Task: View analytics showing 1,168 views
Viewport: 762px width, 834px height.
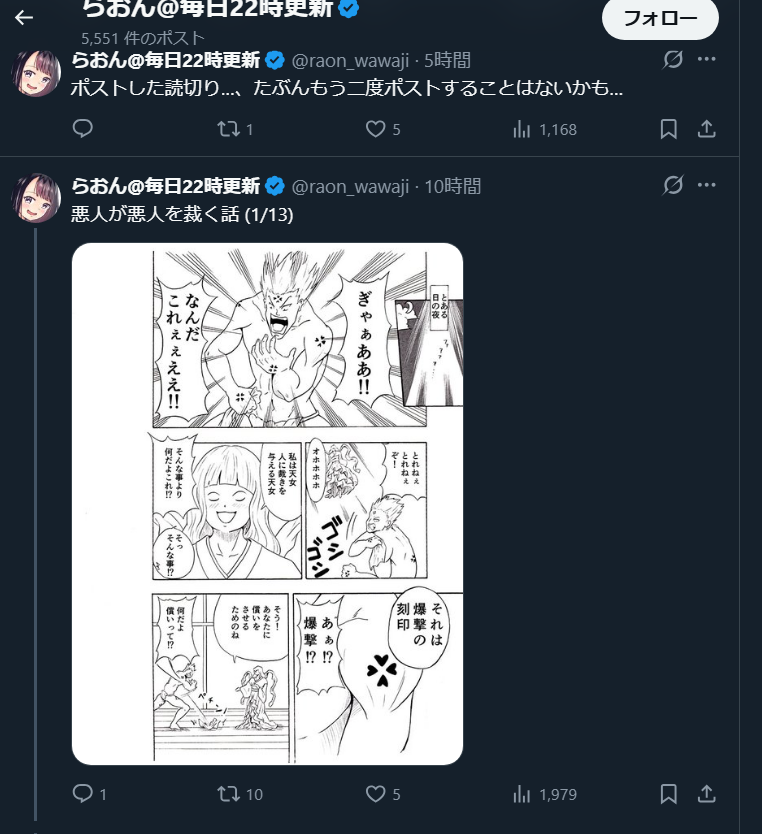Action: point(545,129)
